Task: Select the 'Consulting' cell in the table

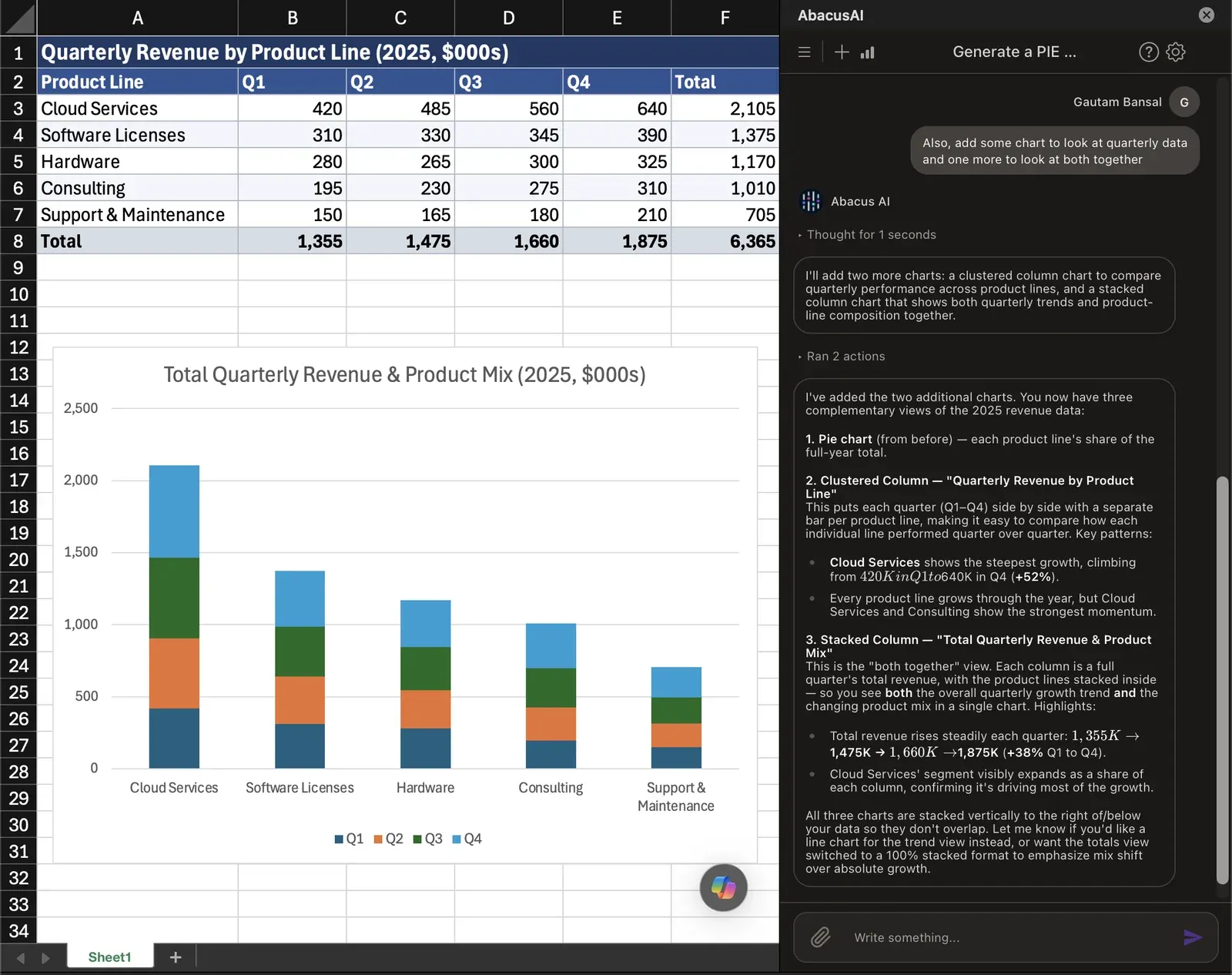Action: 137,188
